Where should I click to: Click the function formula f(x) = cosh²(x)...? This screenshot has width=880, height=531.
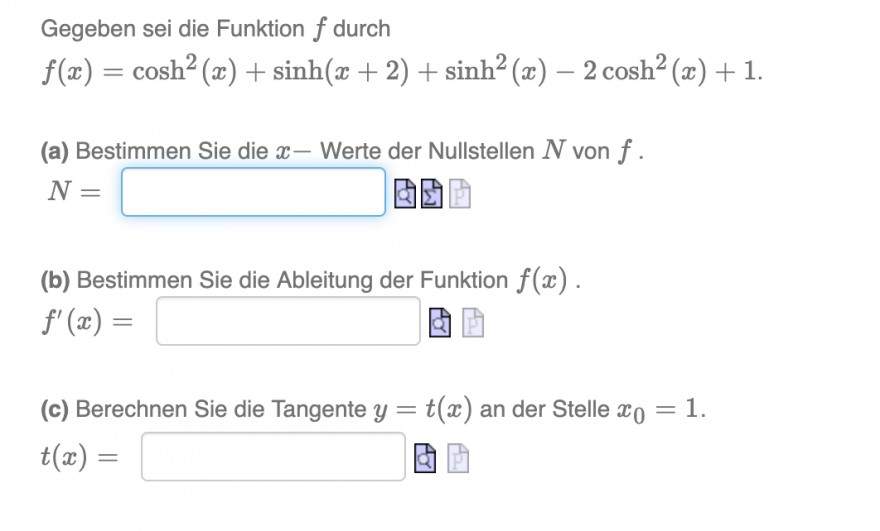(401, 70)
